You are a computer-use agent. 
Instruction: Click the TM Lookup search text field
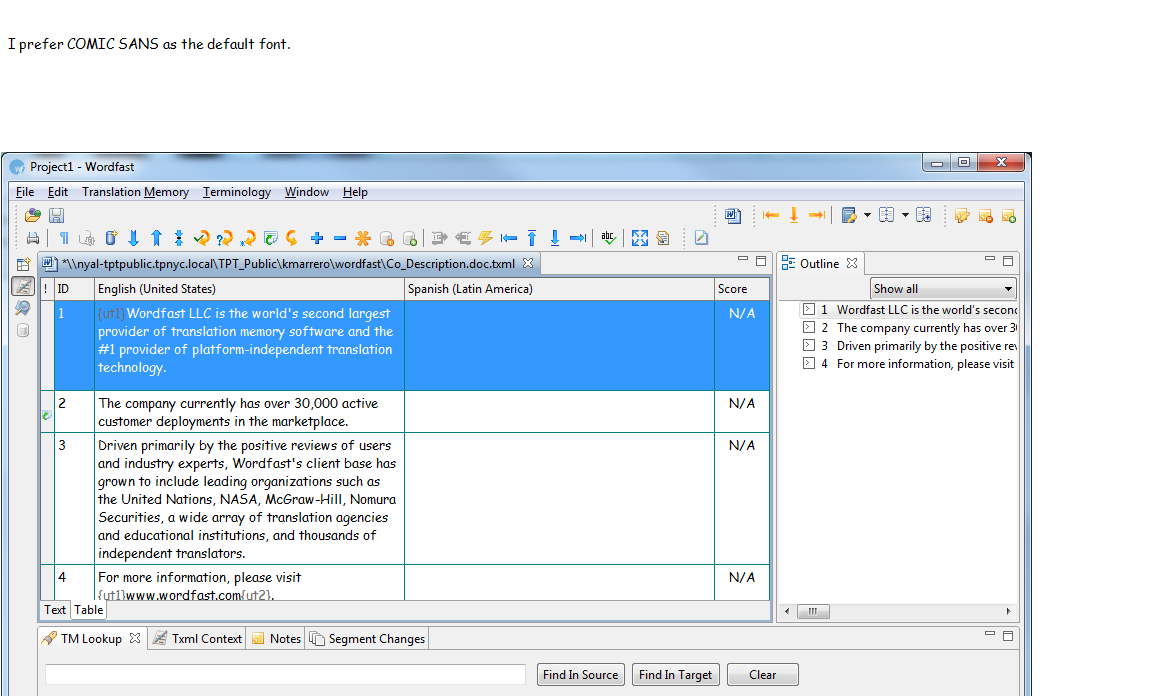pos(285,675)
